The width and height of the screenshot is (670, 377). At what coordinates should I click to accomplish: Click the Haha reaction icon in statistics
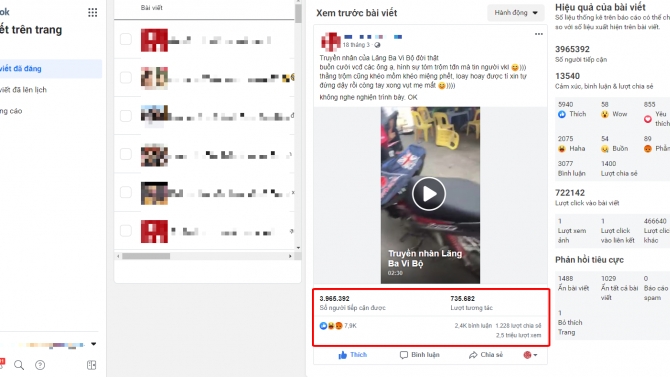pyautogui.click(x=562, y=149)
